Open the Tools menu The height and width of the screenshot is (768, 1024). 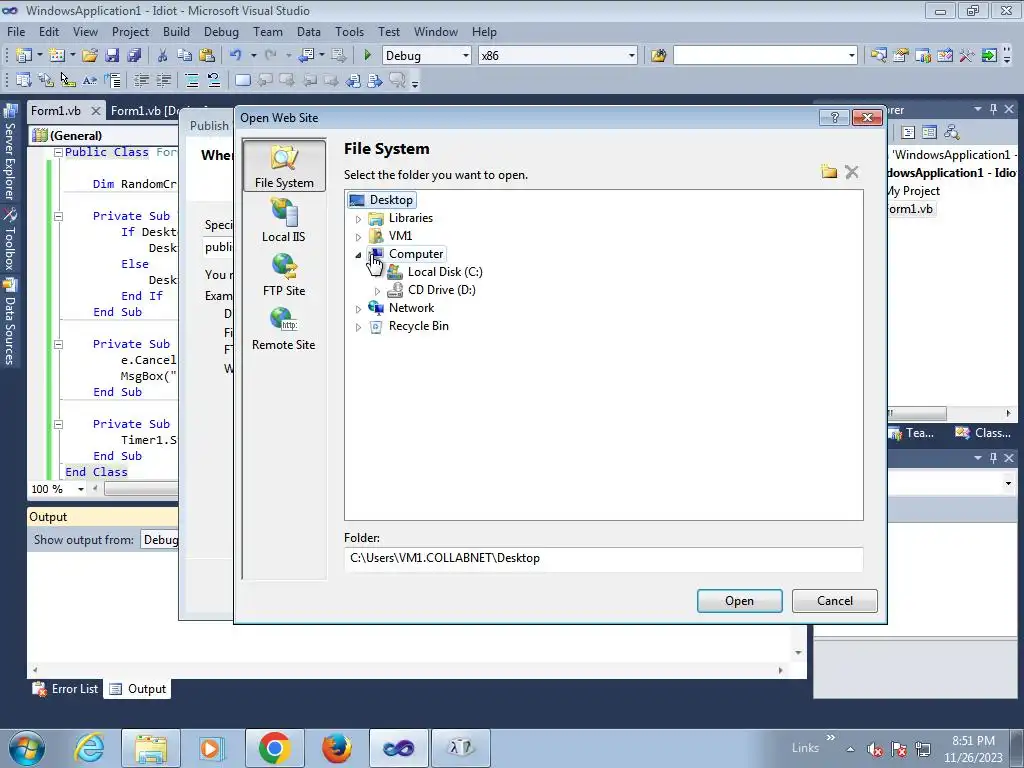click(x=349, y=31)
